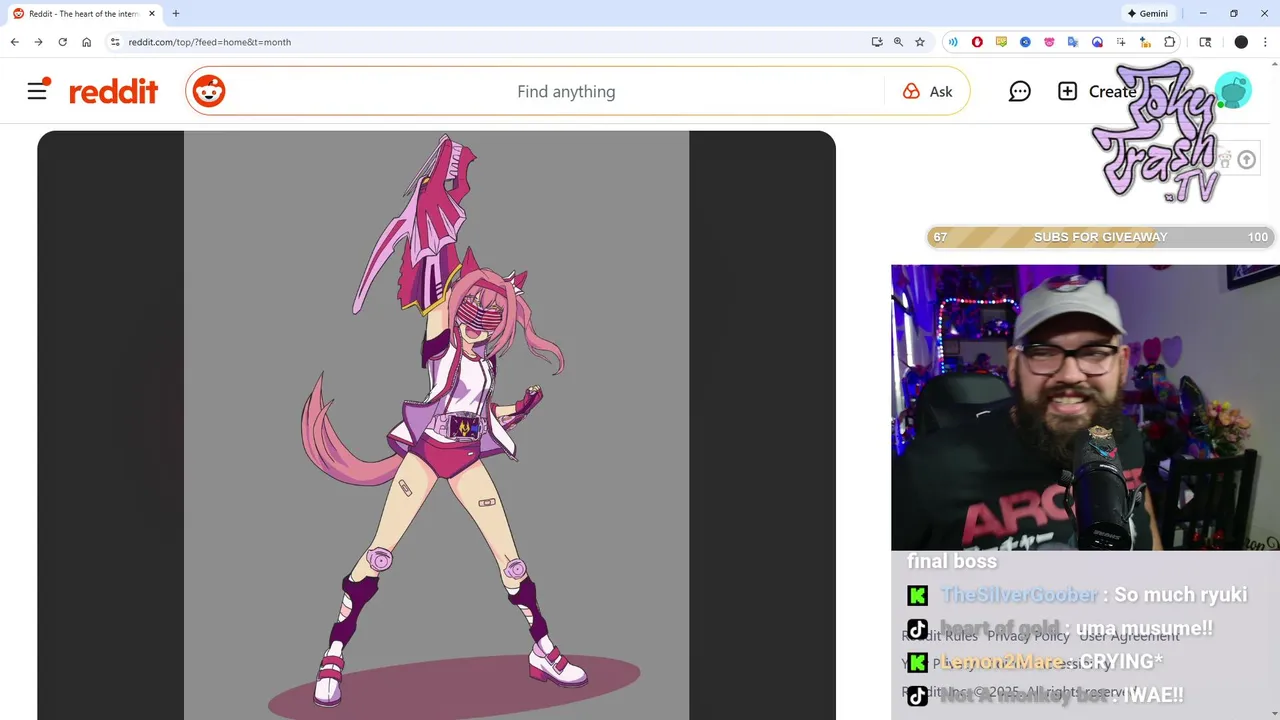Click the dashed selection capture extension icon
The width and height of the screenshot is (1280, 720).
click(1121, 42)
